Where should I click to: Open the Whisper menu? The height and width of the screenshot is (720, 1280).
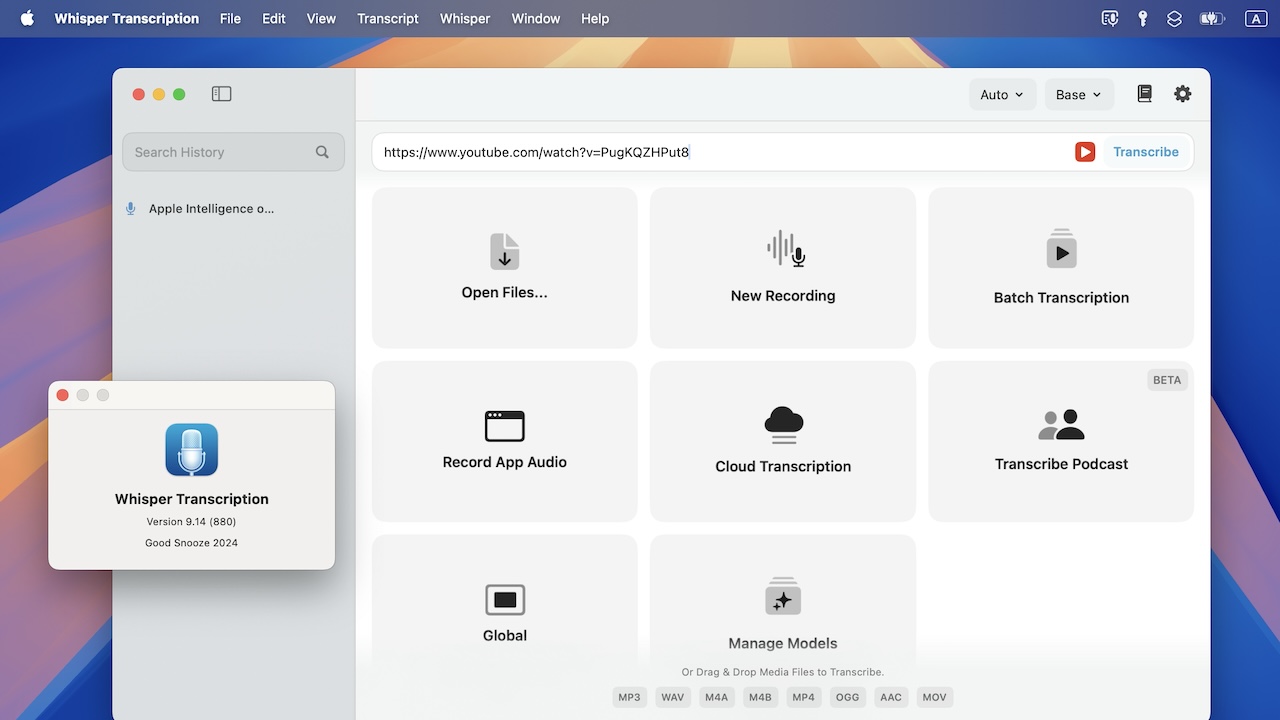tap(465, 18)
